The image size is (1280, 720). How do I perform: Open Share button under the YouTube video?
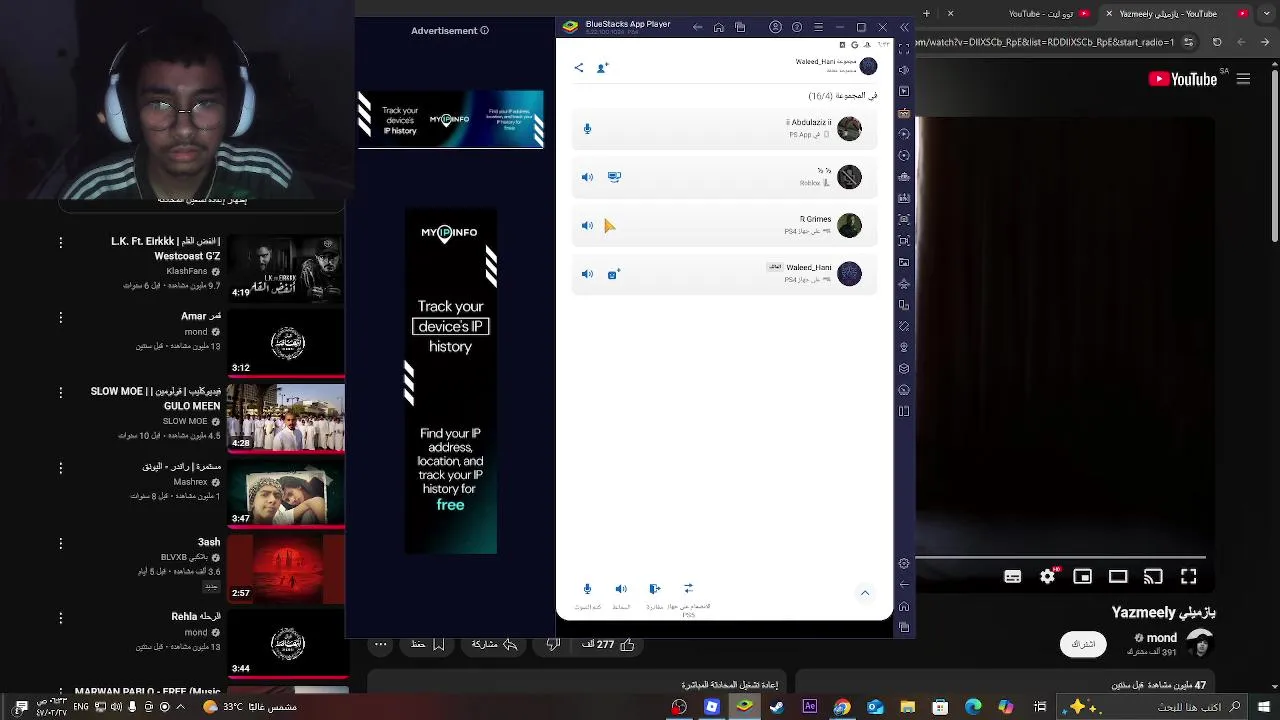(493, 645)
